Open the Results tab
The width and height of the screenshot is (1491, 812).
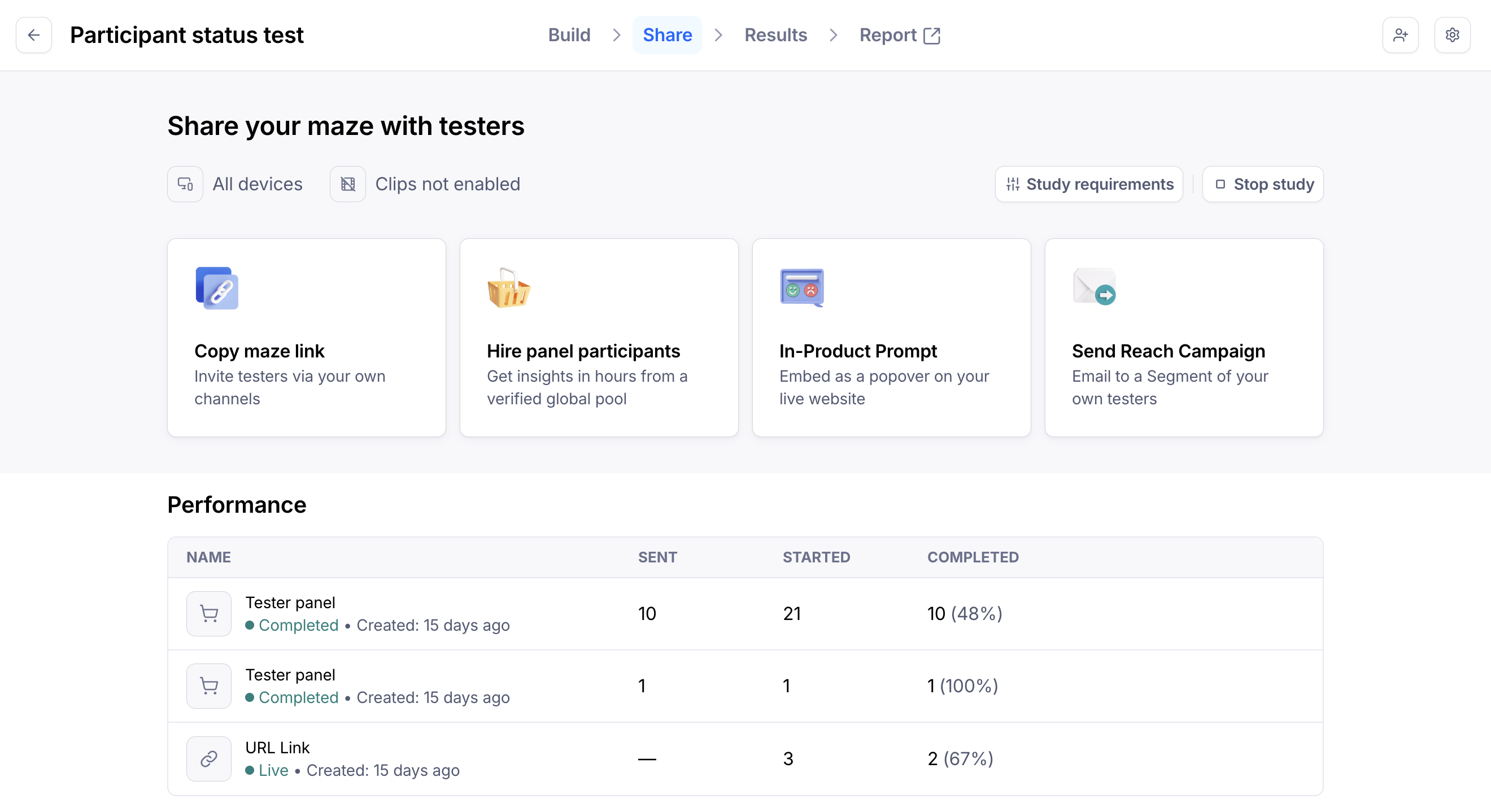(x=775, y=36)
